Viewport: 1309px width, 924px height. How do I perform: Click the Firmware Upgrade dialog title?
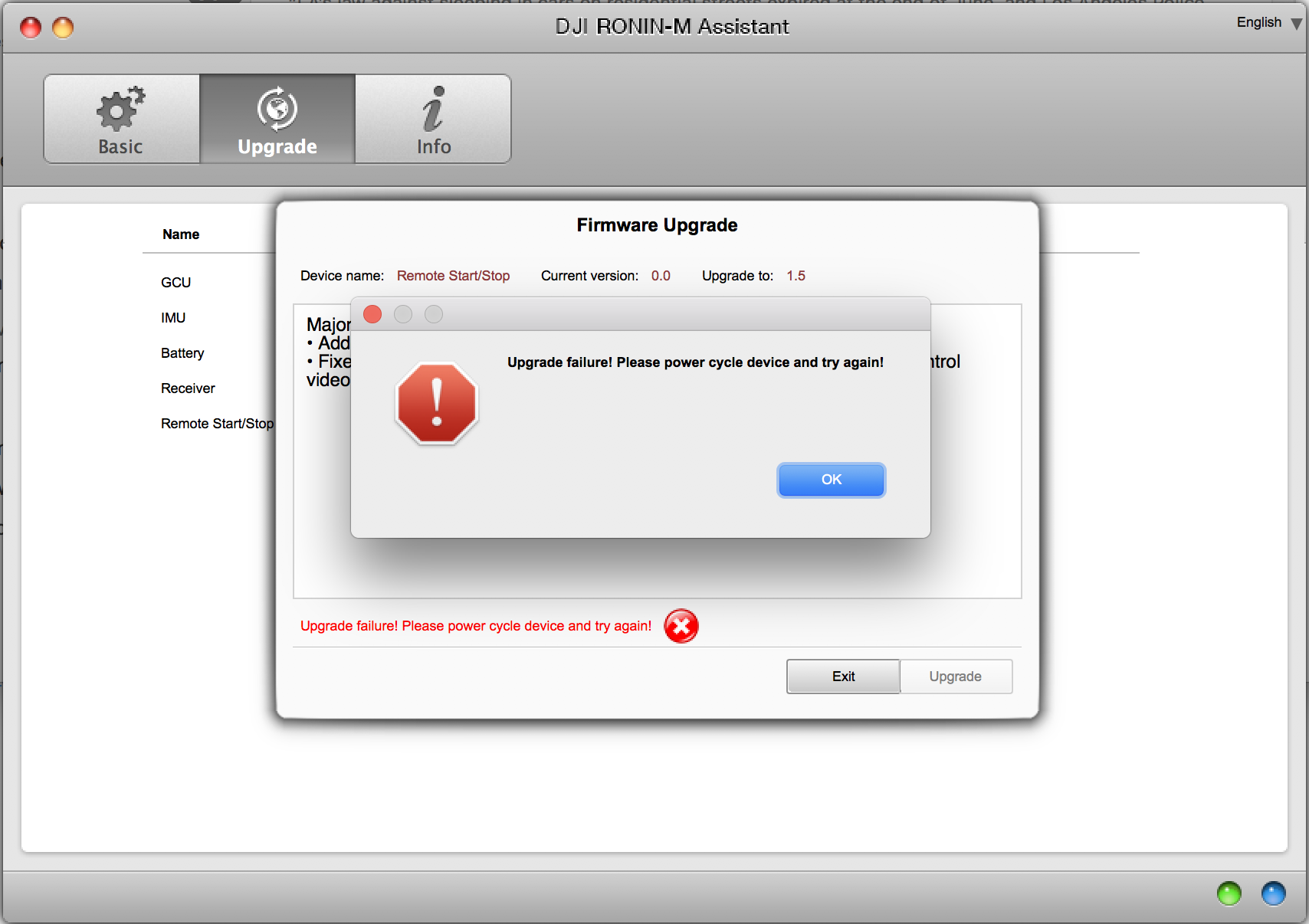[657, 225]
